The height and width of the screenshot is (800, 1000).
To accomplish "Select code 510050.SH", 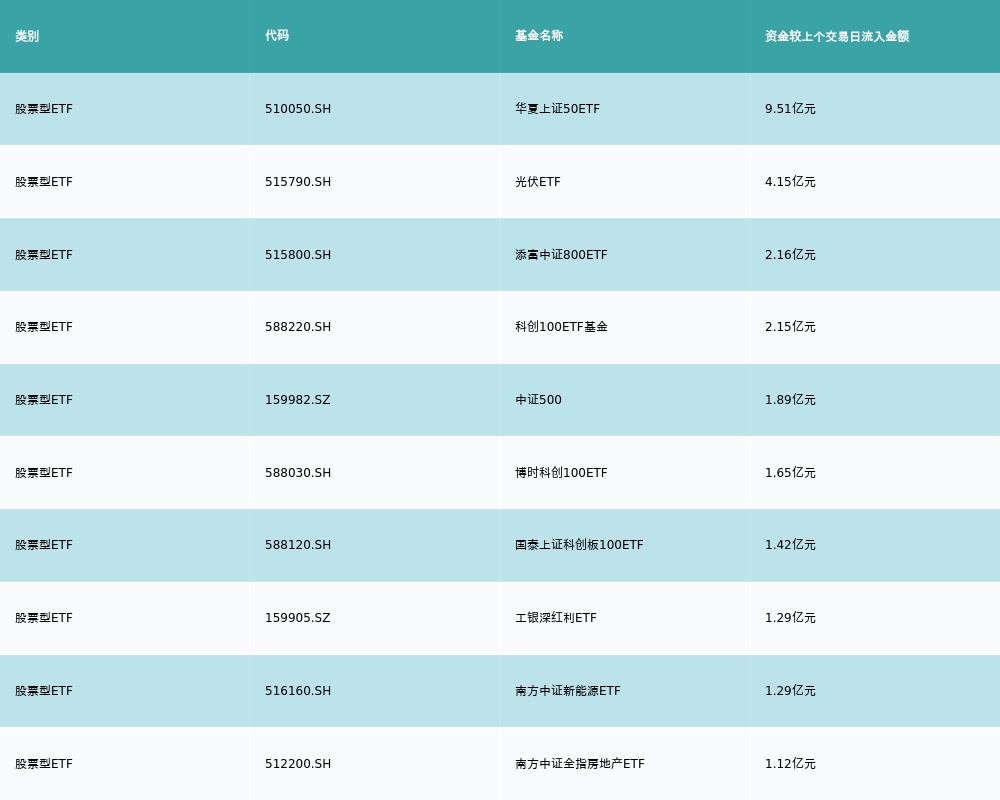I will pos(298,109).
